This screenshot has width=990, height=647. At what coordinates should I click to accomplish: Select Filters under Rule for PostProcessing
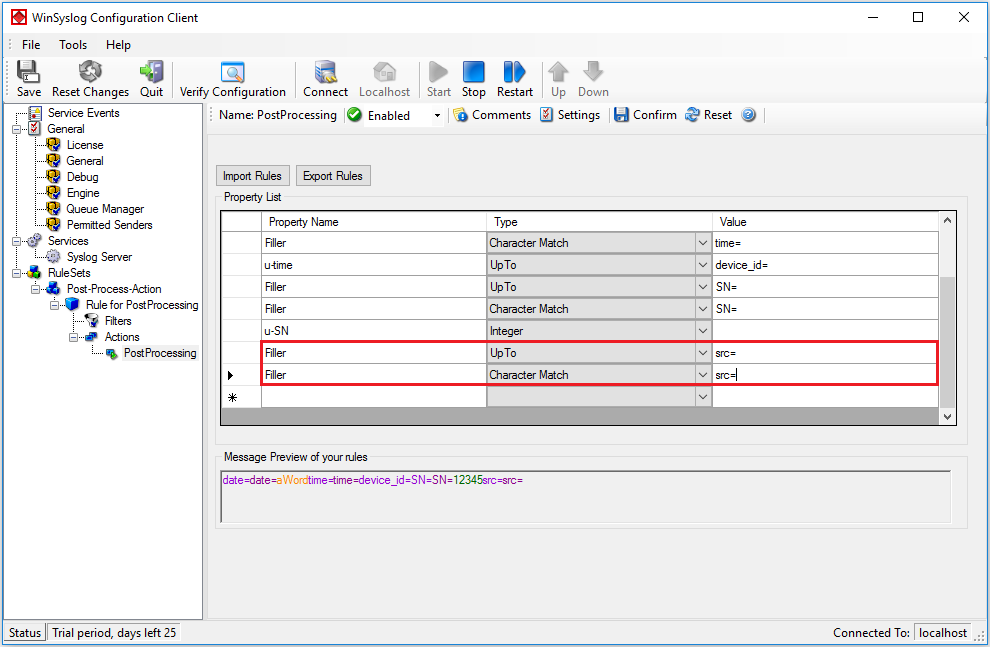click(x=117, y=321)
